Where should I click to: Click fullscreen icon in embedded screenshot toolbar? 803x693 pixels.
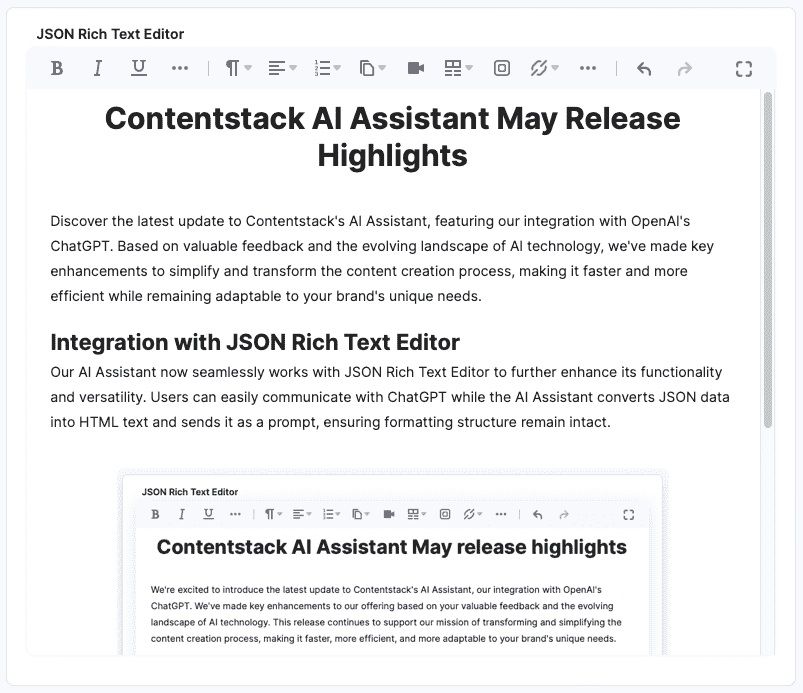point(629,515)
